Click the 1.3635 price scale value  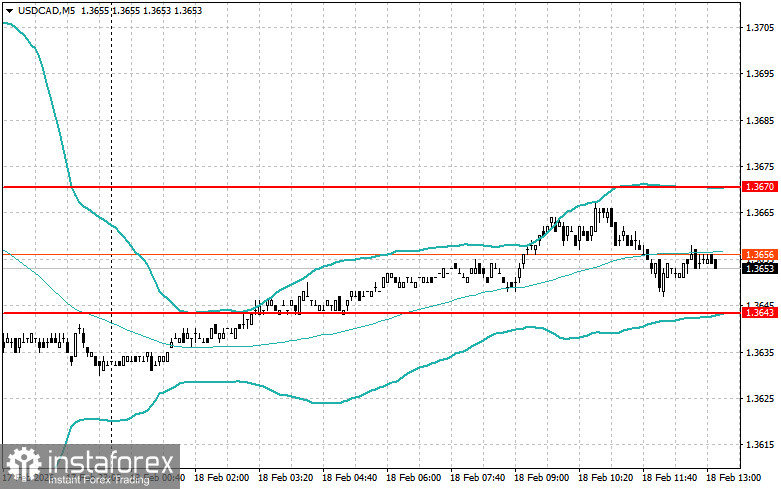tap(761, 353)
